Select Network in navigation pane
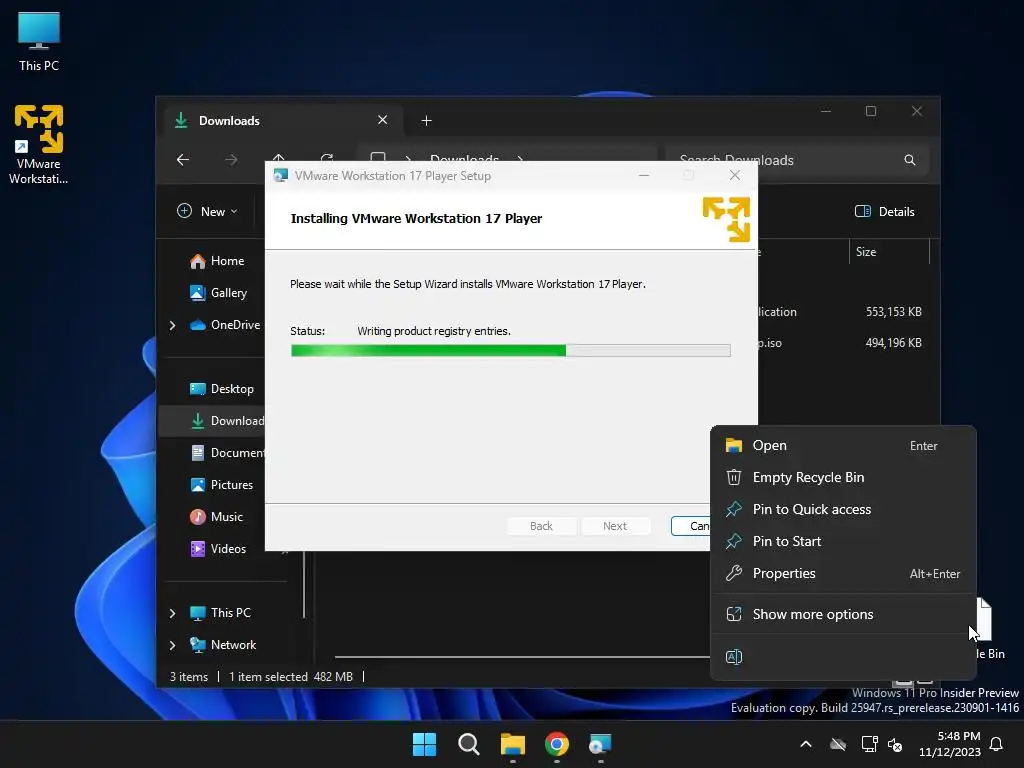The height and width of the screenshot is (768, 1024). click(222, 645)
